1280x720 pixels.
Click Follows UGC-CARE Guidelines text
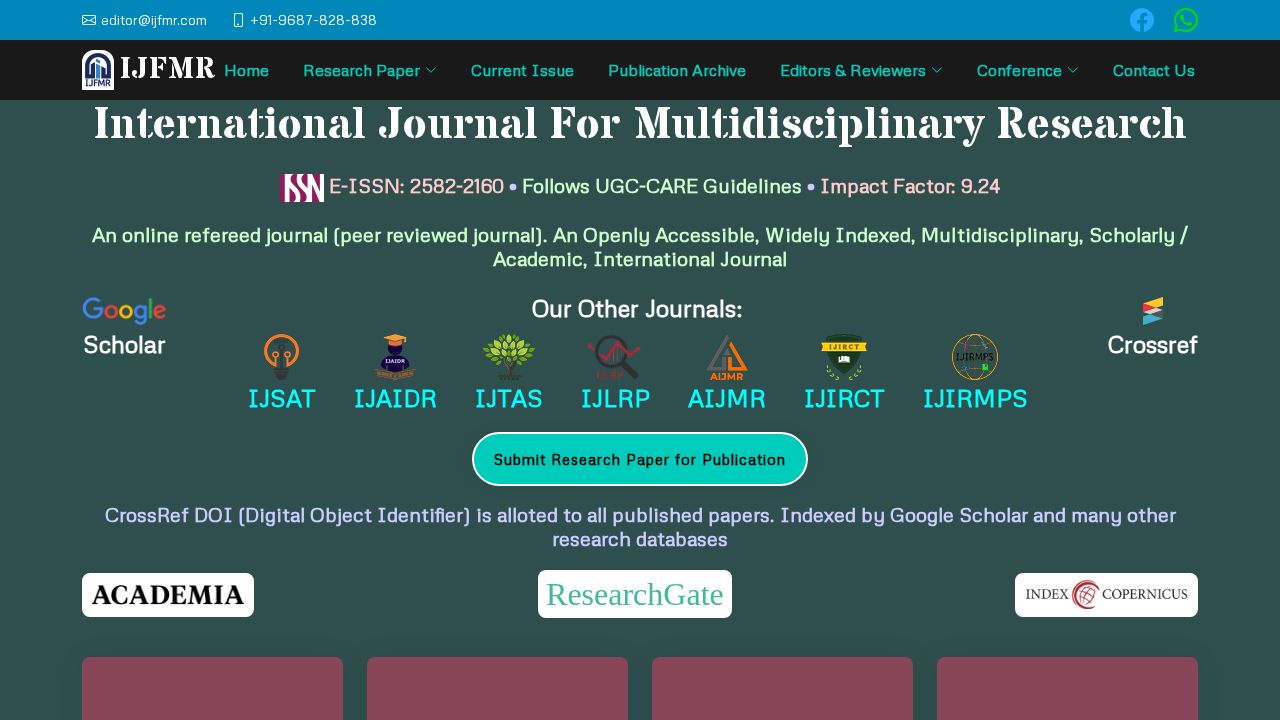[x=662, y=186]
